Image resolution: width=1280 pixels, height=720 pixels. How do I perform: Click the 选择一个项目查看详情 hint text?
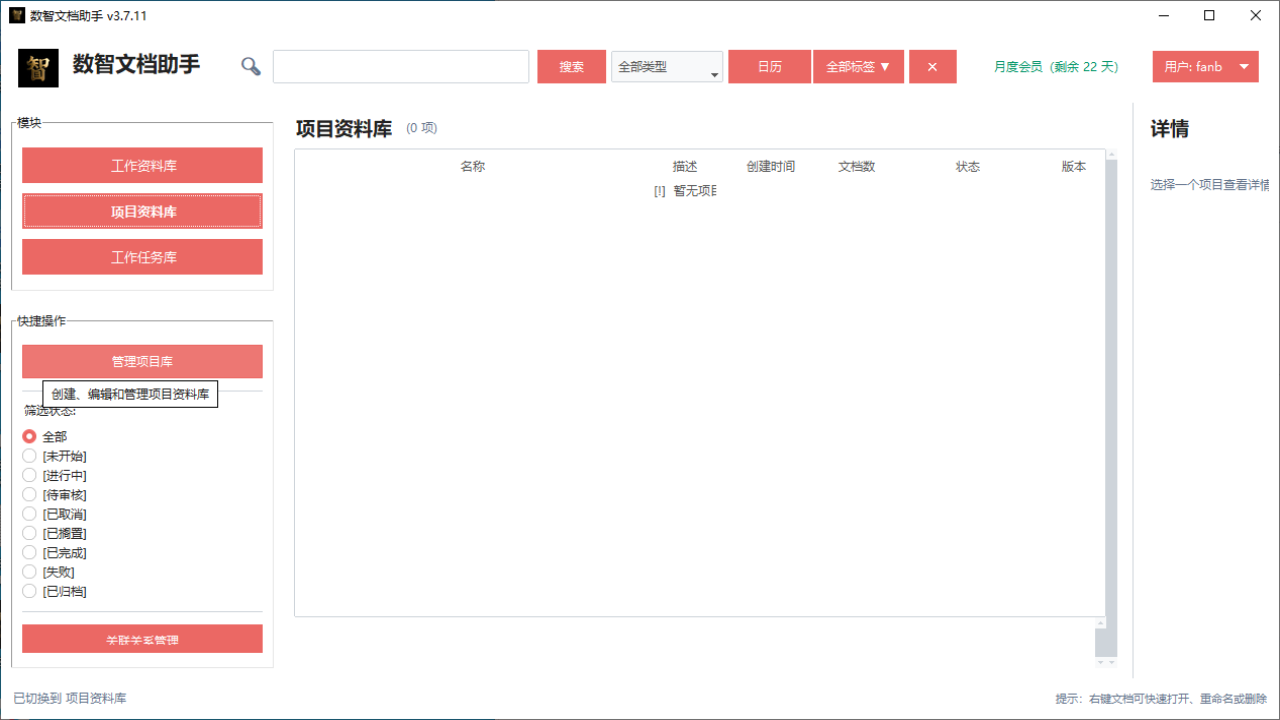[x=1210, y=185]
